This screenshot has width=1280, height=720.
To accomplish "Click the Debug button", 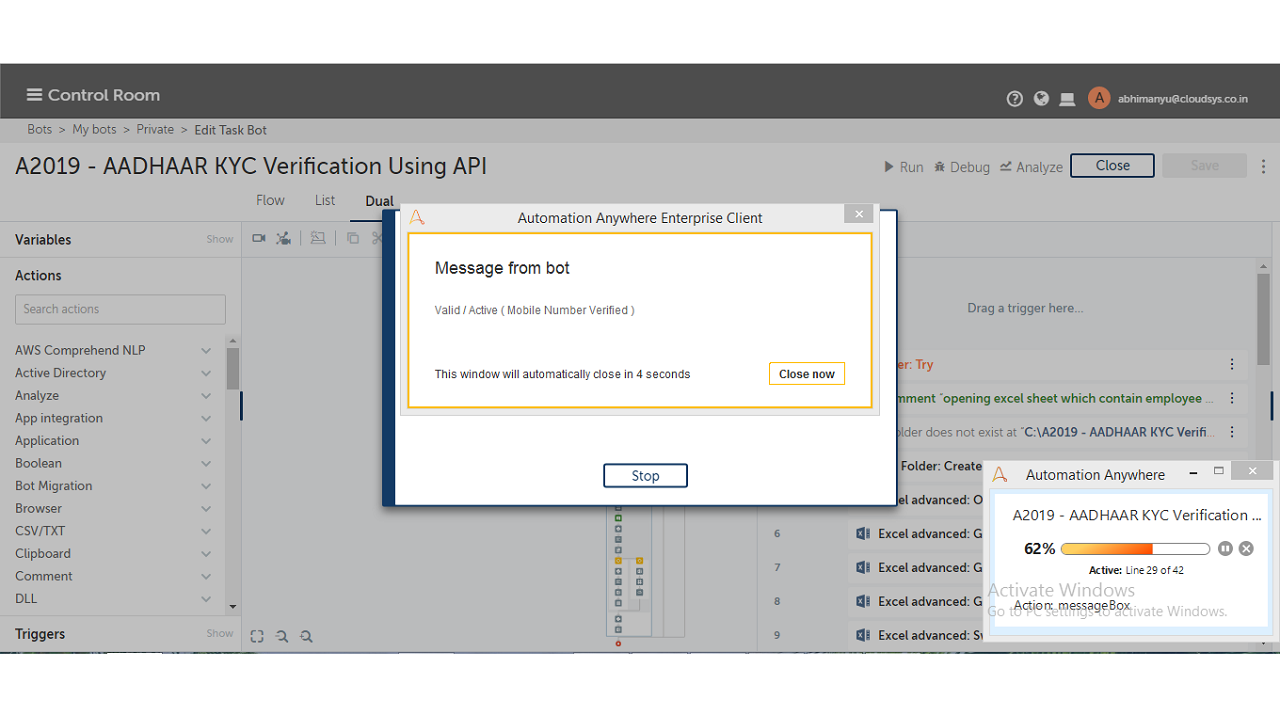I will [x=961, y=167].
